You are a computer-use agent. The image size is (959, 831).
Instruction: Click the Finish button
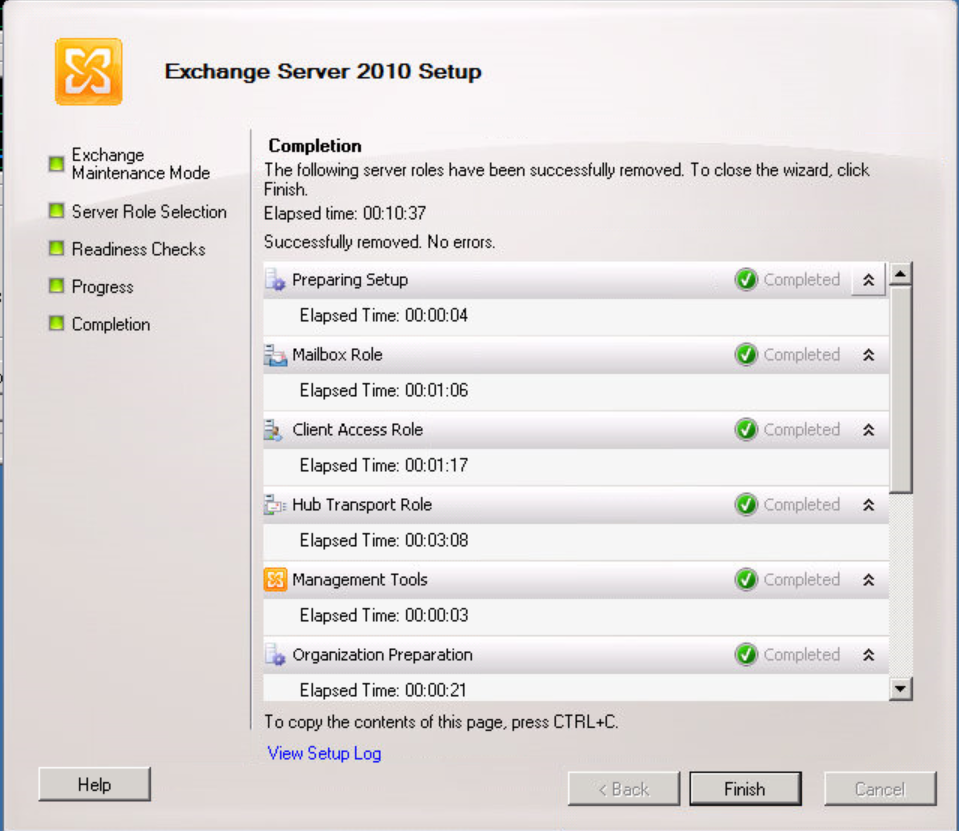[745, 789]
